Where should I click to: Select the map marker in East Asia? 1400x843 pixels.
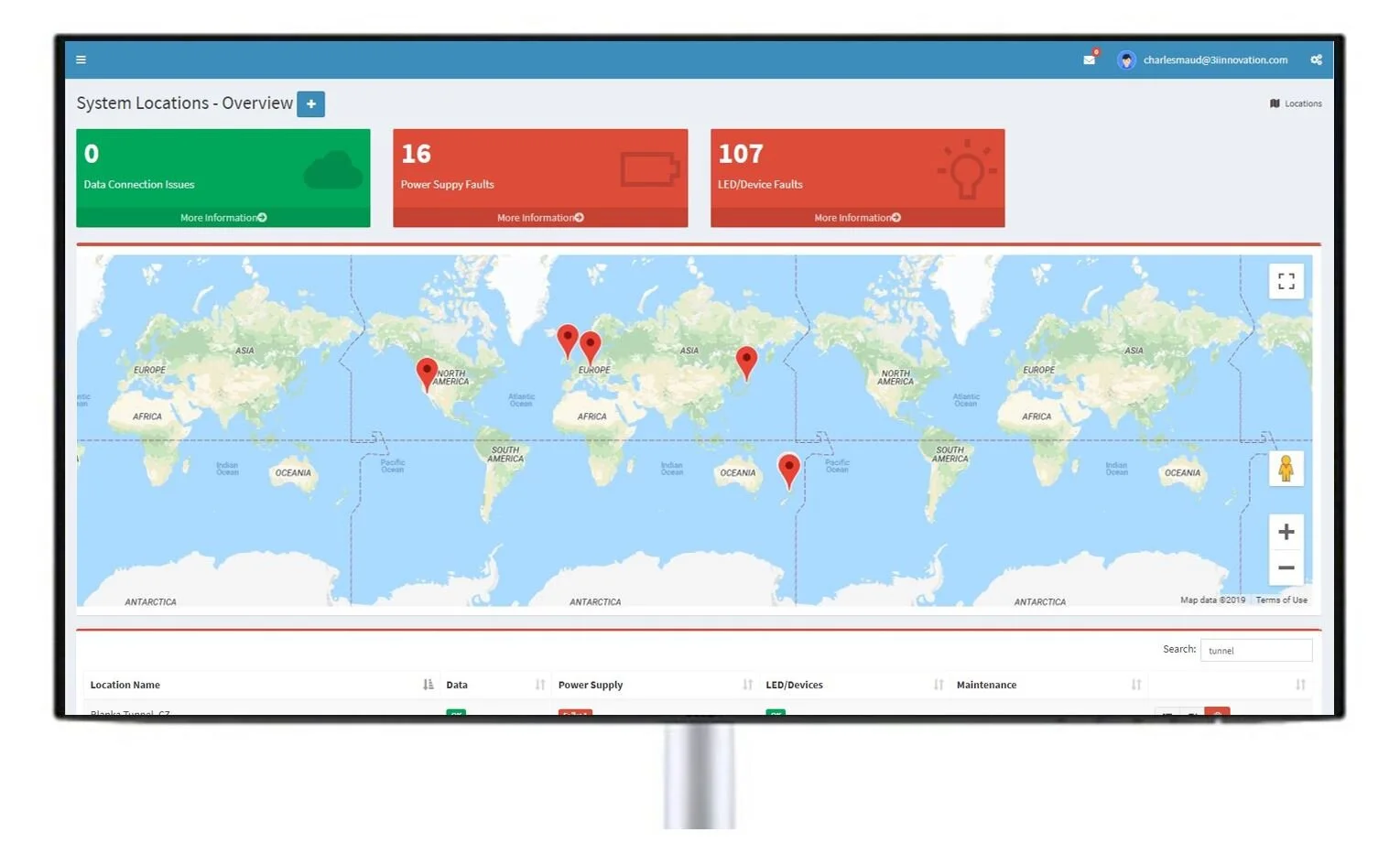coord(747,363)
